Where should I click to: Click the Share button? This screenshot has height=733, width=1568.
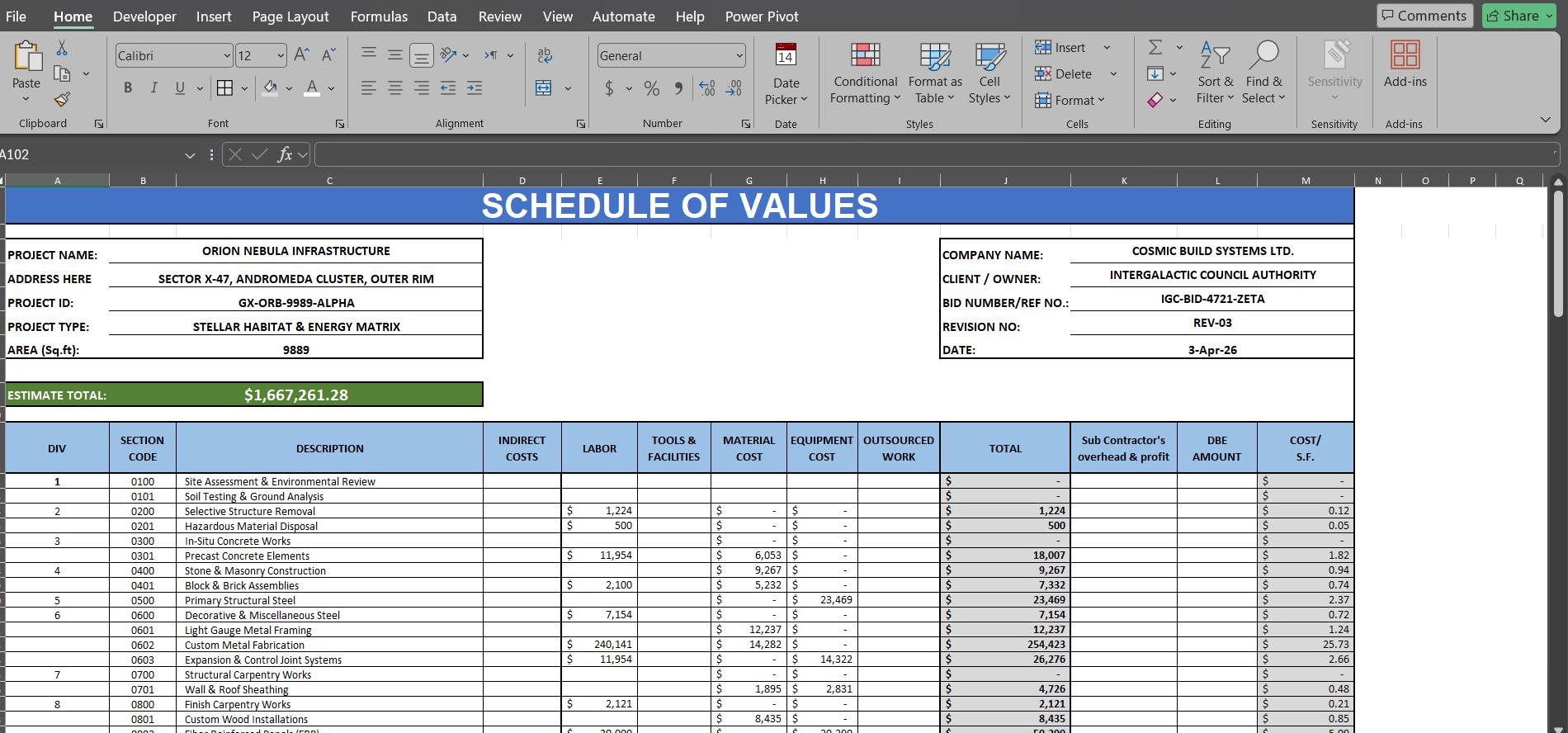1518,16
